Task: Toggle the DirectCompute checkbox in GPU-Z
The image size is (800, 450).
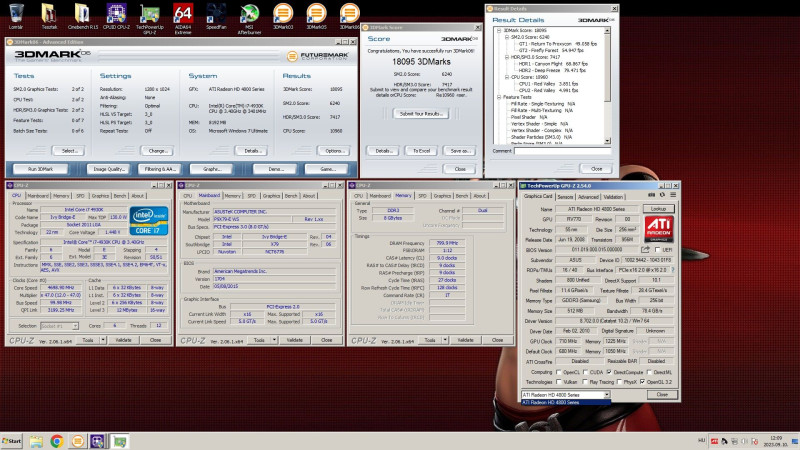Action: click(x=609, y=372)
